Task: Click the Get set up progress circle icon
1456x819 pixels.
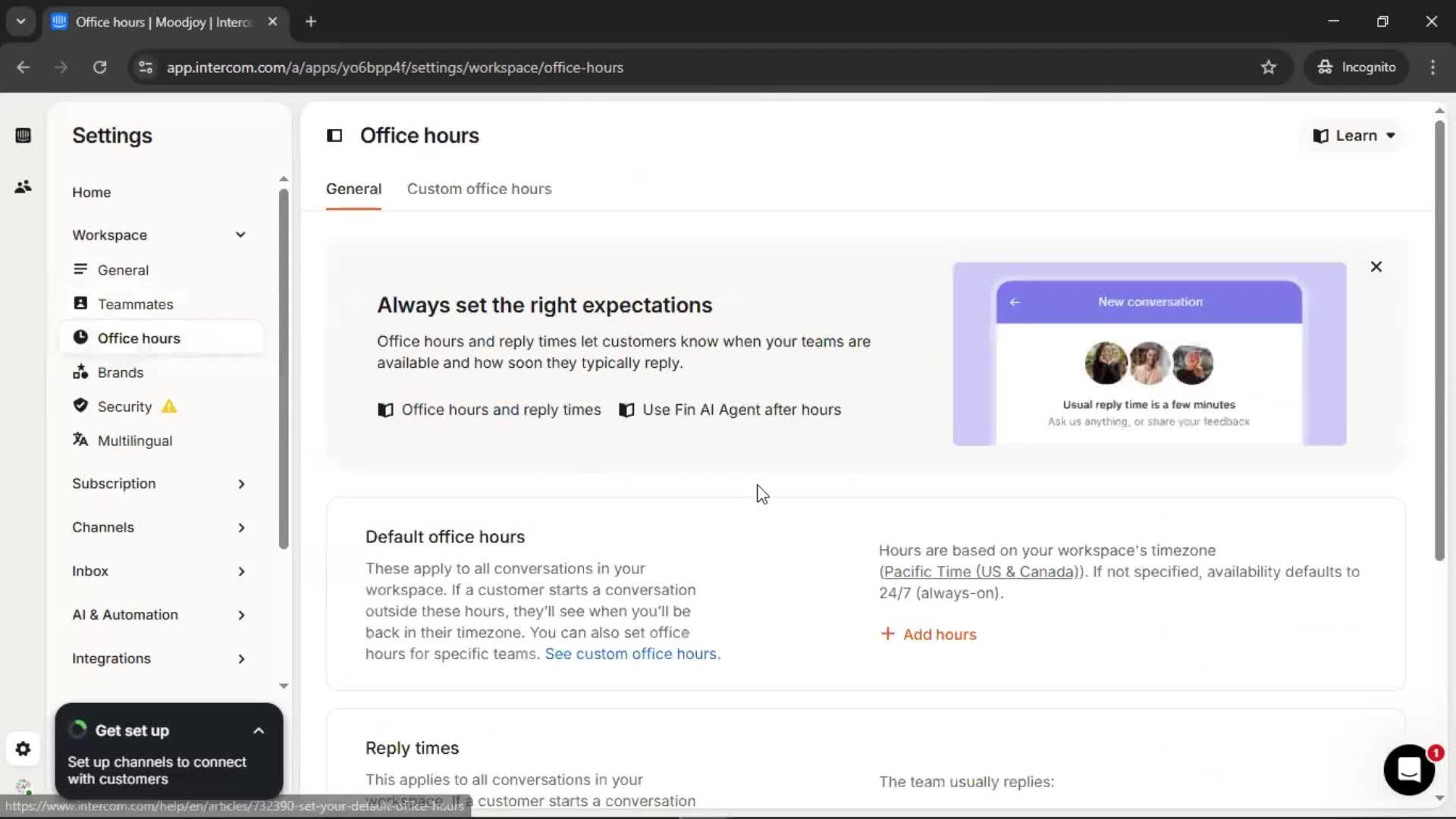Action: [77, 730]
